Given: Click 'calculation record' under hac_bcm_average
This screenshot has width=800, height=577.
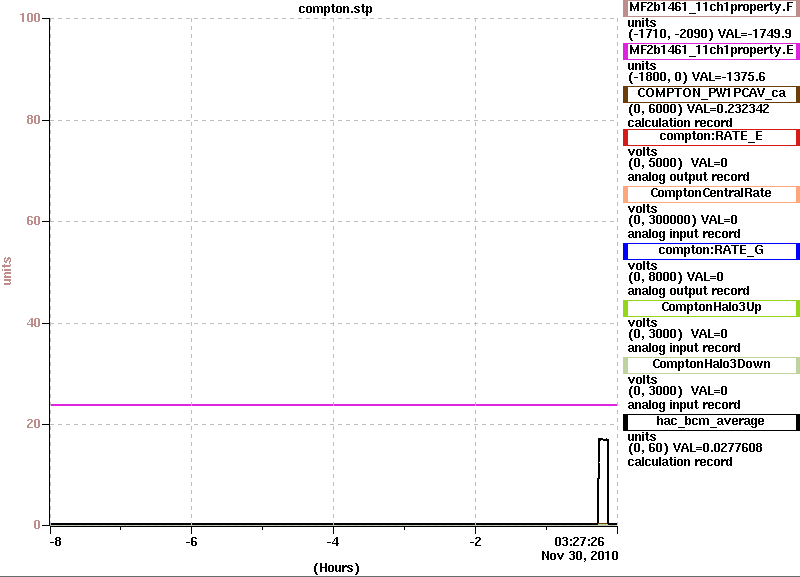Looking at the screenshot, I should tap(680, 462).
